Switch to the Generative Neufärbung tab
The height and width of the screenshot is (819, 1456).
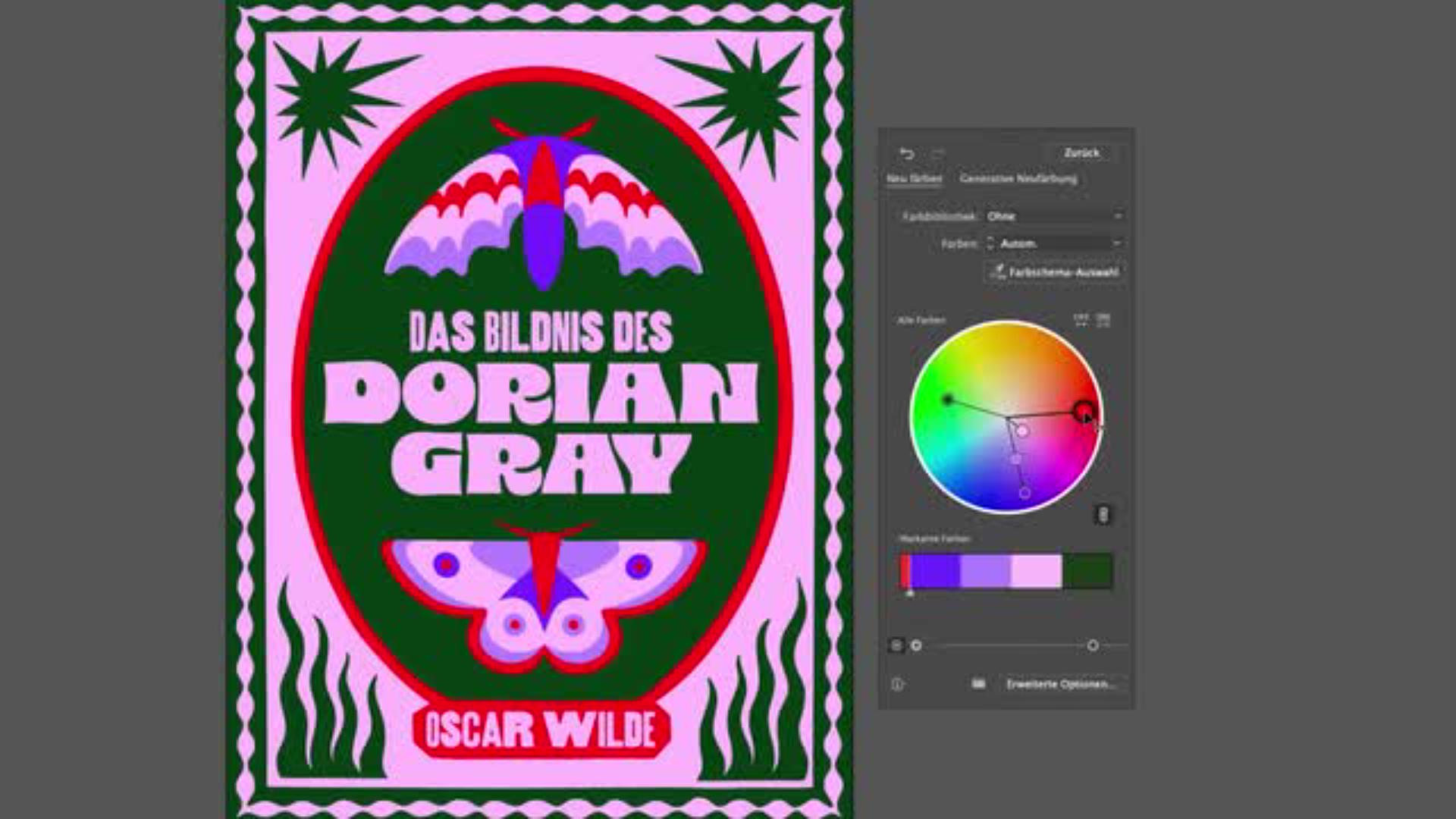[x=1018, y=179]
